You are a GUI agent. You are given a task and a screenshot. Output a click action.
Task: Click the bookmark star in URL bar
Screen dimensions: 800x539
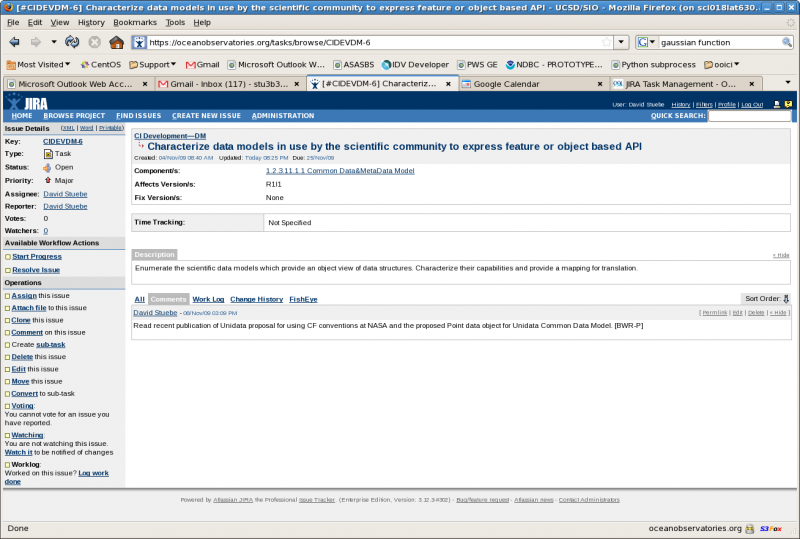point(605,43)
